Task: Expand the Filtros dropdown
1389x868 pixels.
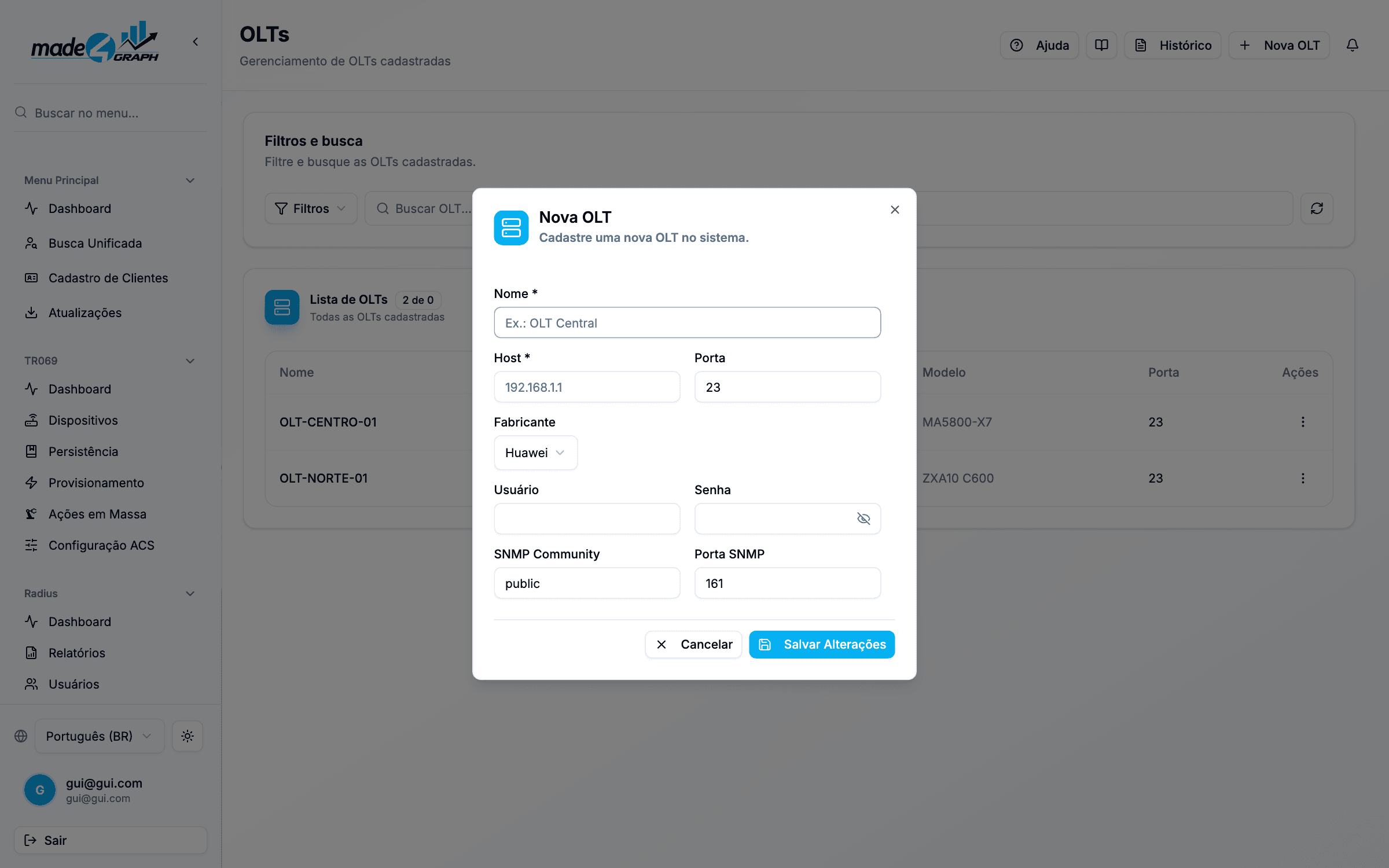Action: coord(311,208)
